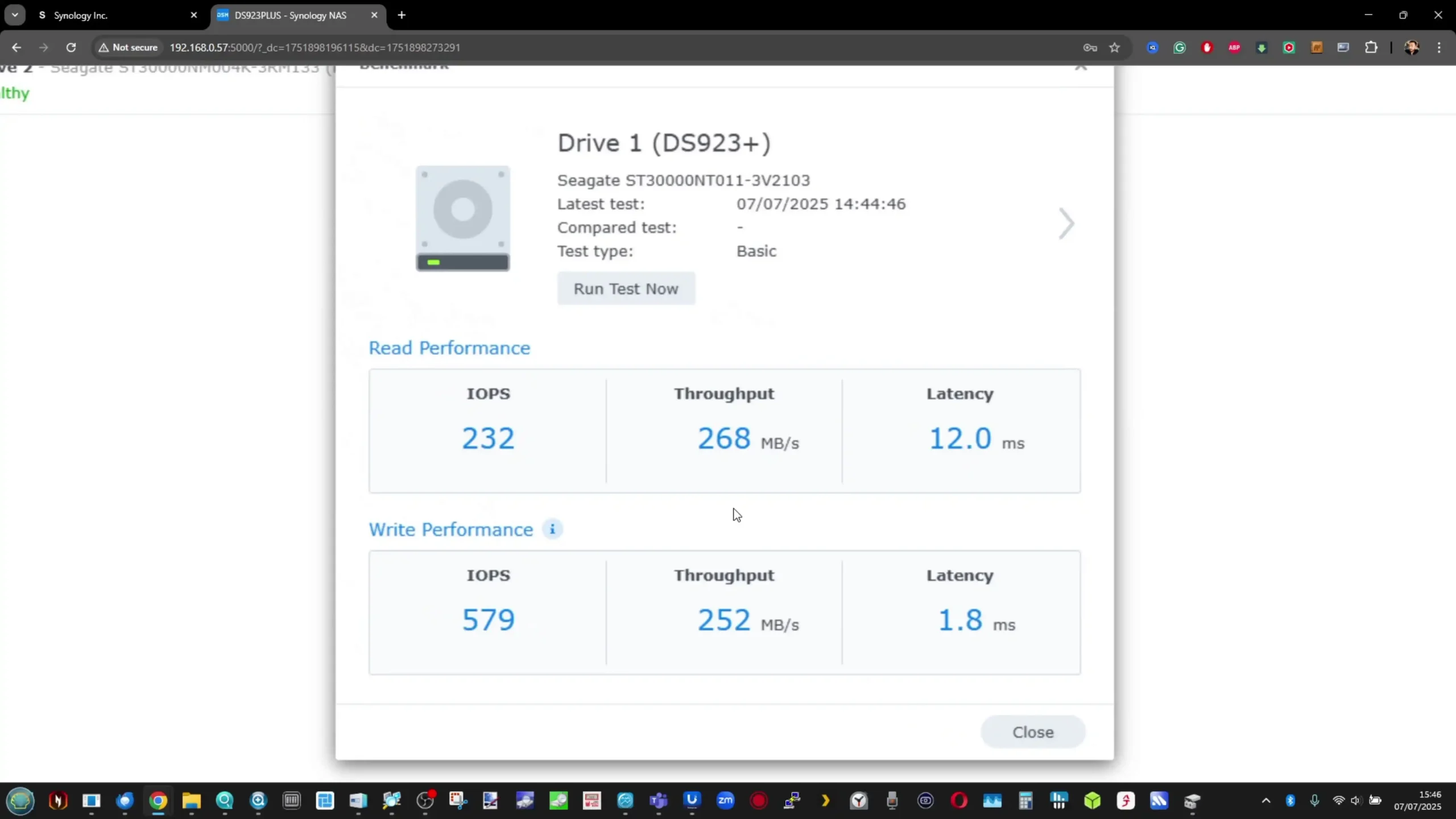Open Zoom from the taskbar
Viewport: 1456px width, 819px height.
[x=725, y=801]
